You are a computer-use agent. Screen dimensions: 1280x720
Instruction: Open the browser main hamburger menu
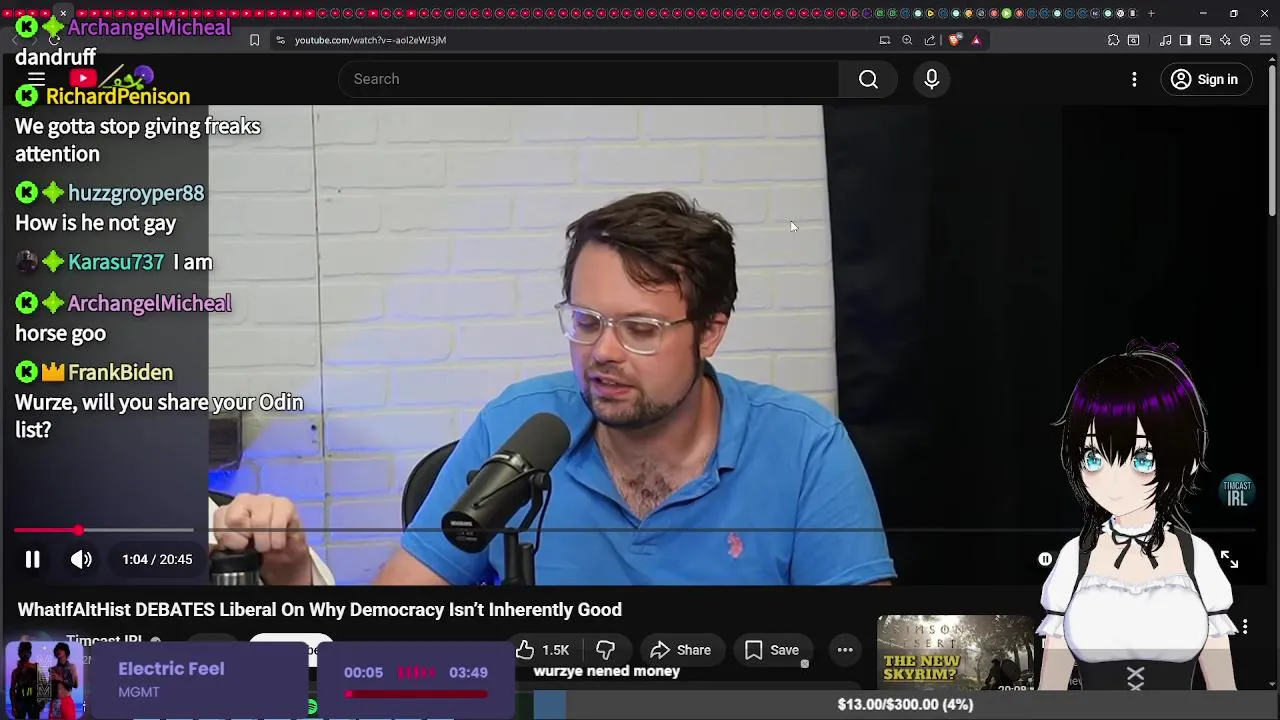(x=1265, y=40)
